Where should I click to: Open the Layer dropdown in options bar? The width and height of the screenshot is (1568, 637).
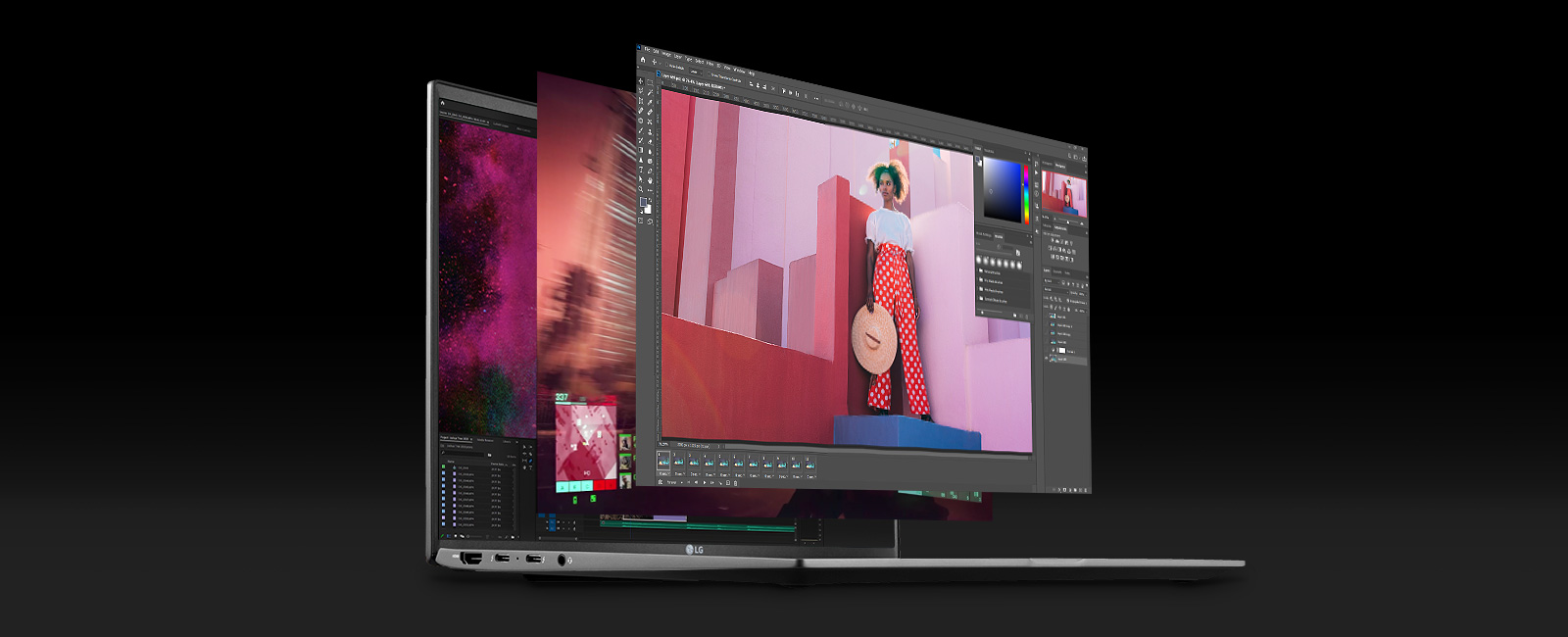coord(694,71)
